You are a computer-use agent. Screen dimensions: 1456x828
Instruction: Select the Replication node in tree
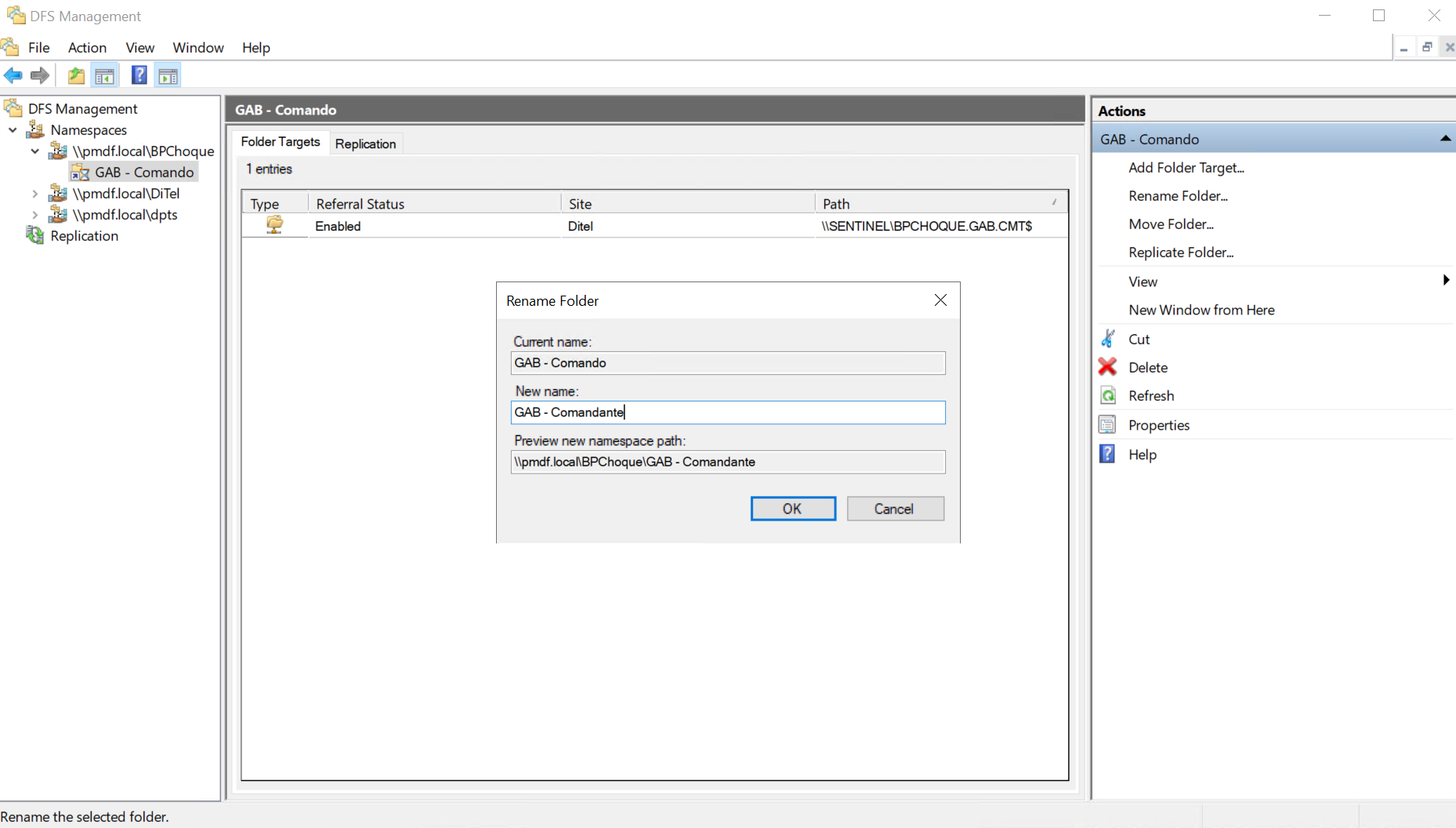coord(84,236)
